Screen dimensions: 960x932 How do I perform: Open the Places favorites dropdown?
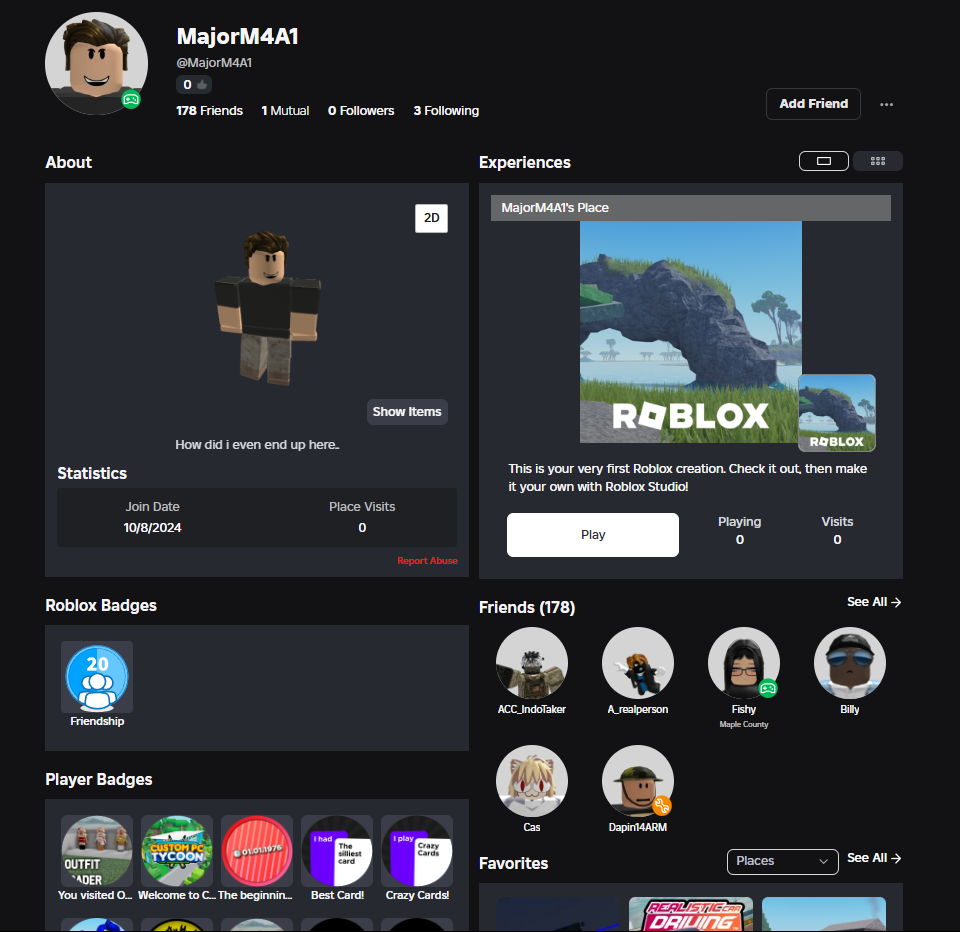click(x=782, y=861)
